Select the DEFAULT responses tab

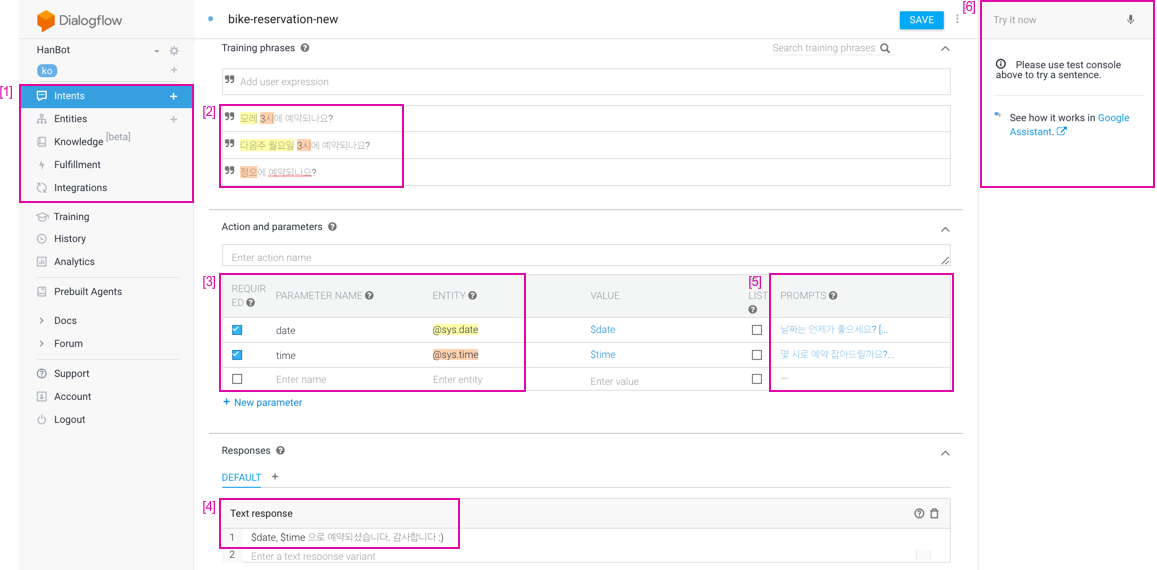coord(241,477)
